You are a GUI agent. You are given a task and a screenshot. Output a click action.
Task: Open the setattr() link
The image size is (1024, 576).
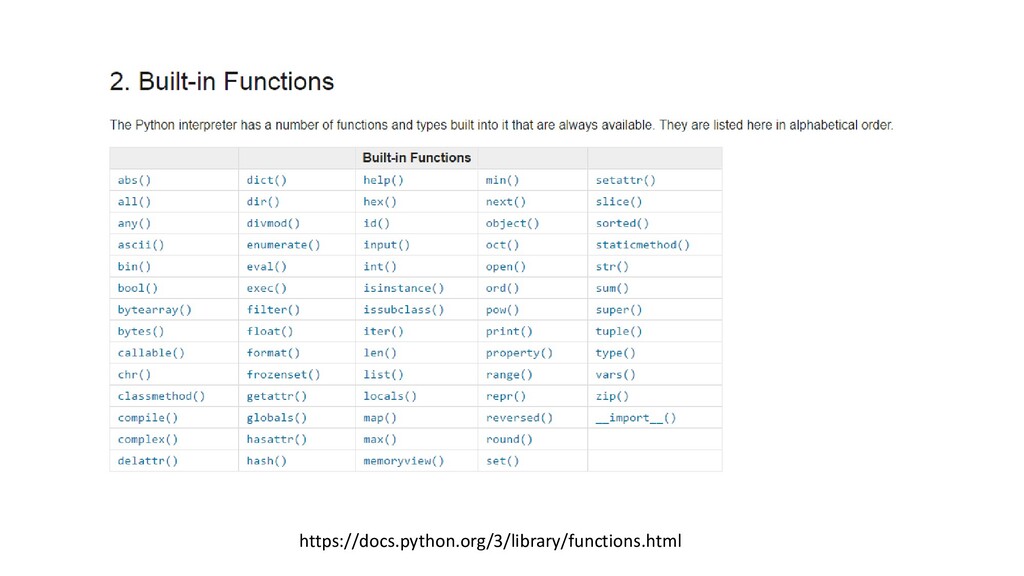626,180
